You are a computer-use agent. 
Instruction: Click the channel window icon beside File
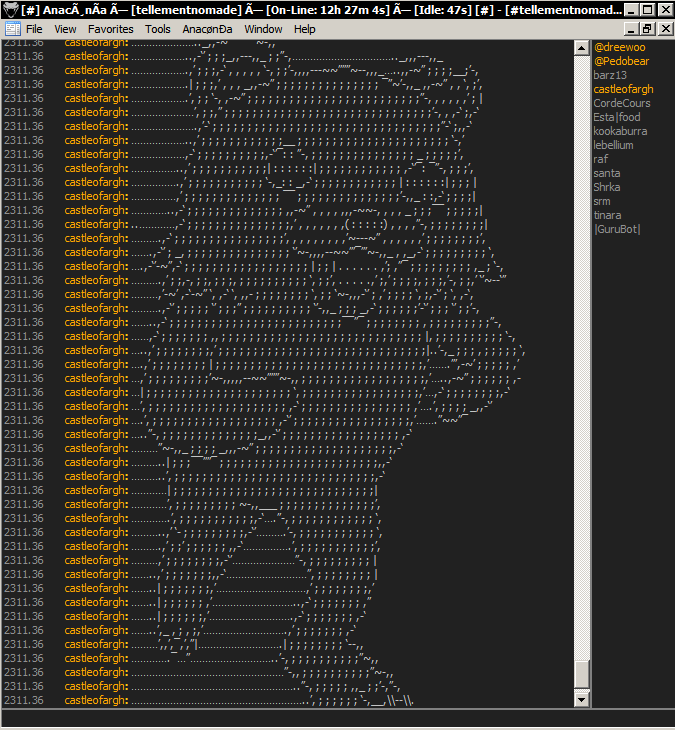click(x=12, y=29)
